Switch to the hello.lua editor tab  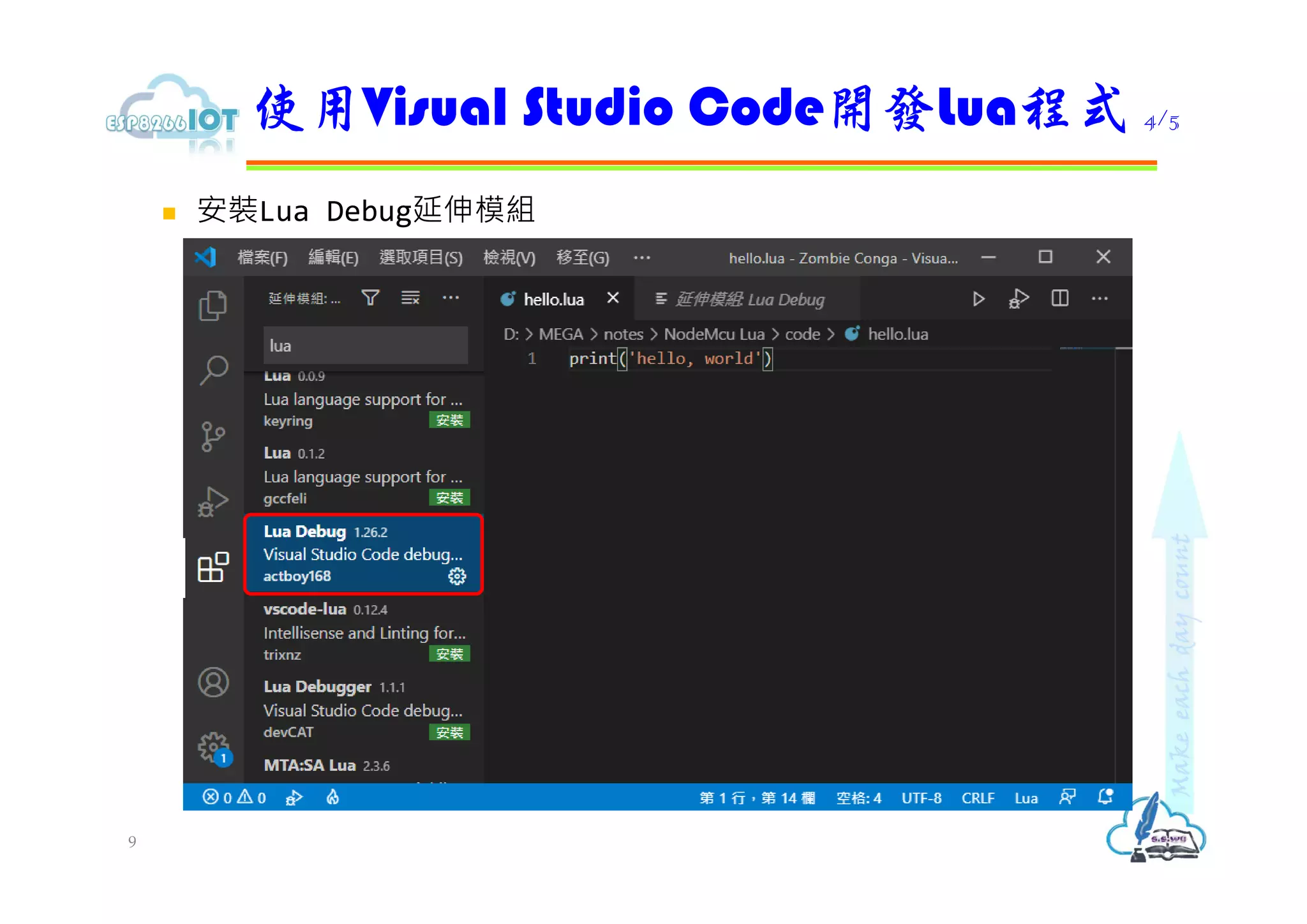560,299
